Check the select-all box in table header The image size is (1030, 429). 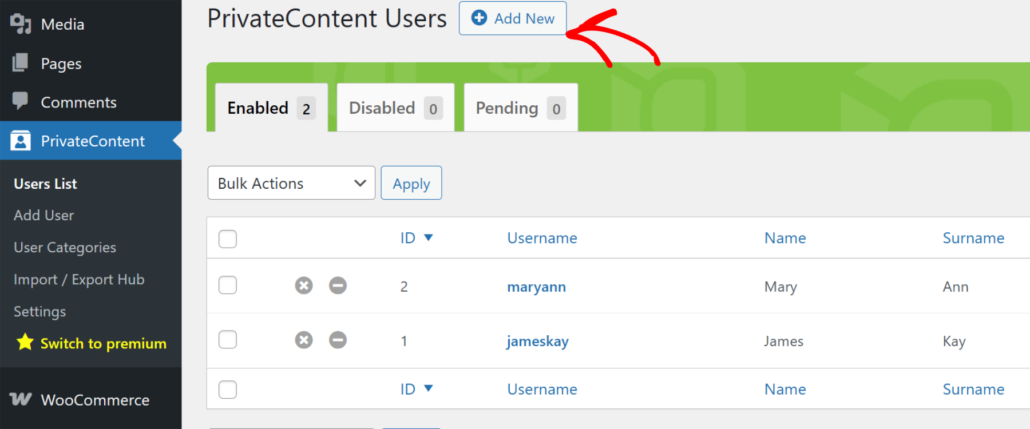(227, 239)
